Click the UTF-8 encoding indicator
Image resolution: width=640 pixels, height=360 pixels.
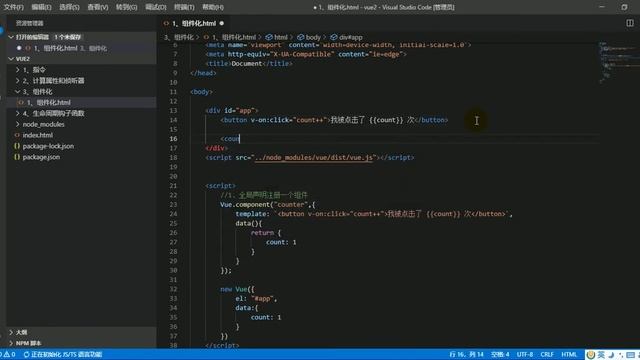click(525, 354)
